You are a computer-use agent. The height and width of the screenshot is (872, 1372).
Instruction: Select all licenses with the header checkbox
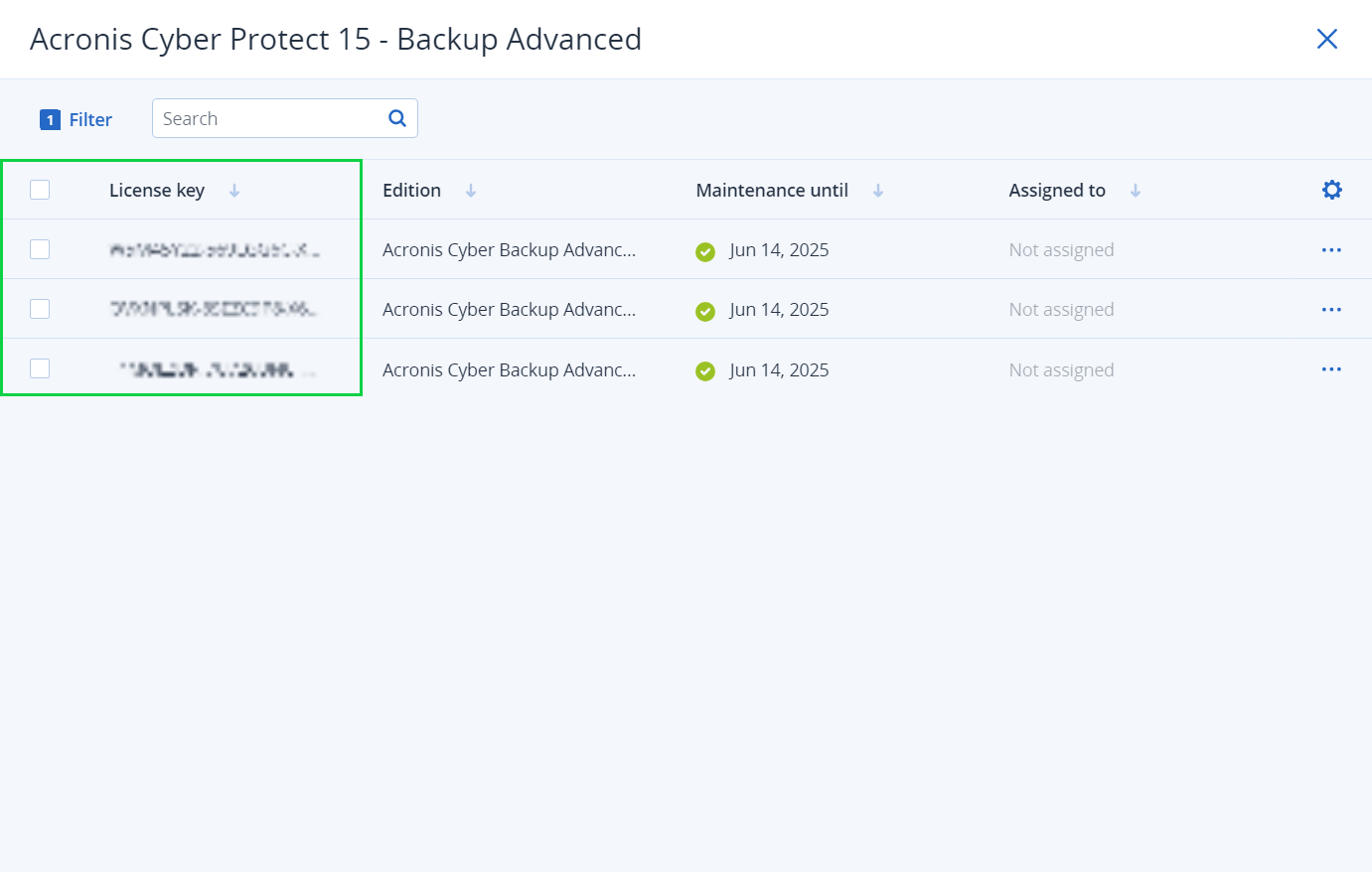pyautogui.click(x=40, y=189)
